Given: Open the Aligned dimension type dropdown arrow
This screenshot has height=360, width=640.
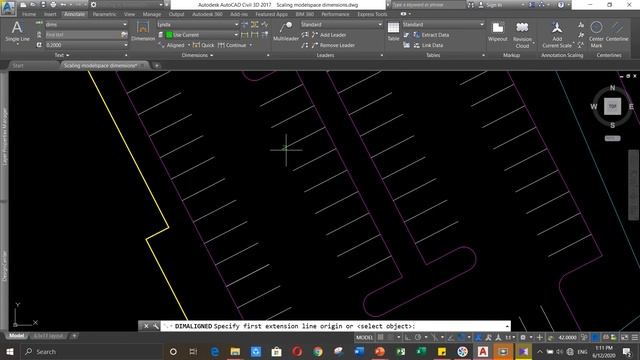Looking at the screenshot, I should point(189,45).
